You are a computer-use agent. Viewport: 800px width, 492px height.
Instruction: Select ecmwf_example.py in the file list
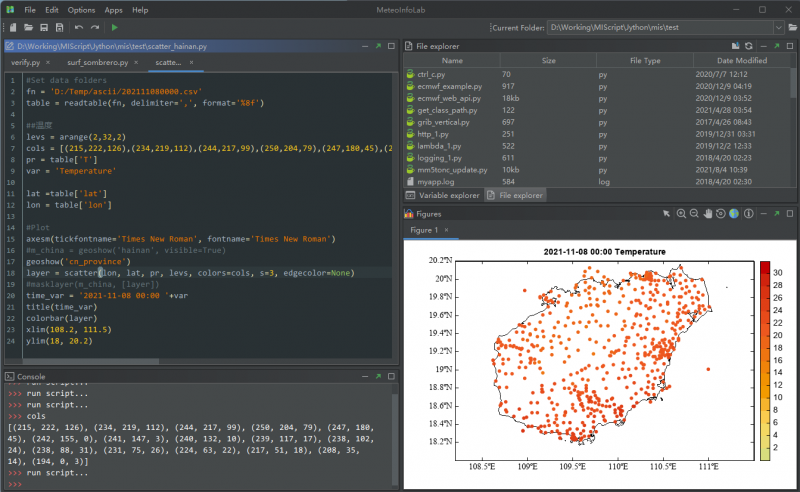tap(448, 87)
